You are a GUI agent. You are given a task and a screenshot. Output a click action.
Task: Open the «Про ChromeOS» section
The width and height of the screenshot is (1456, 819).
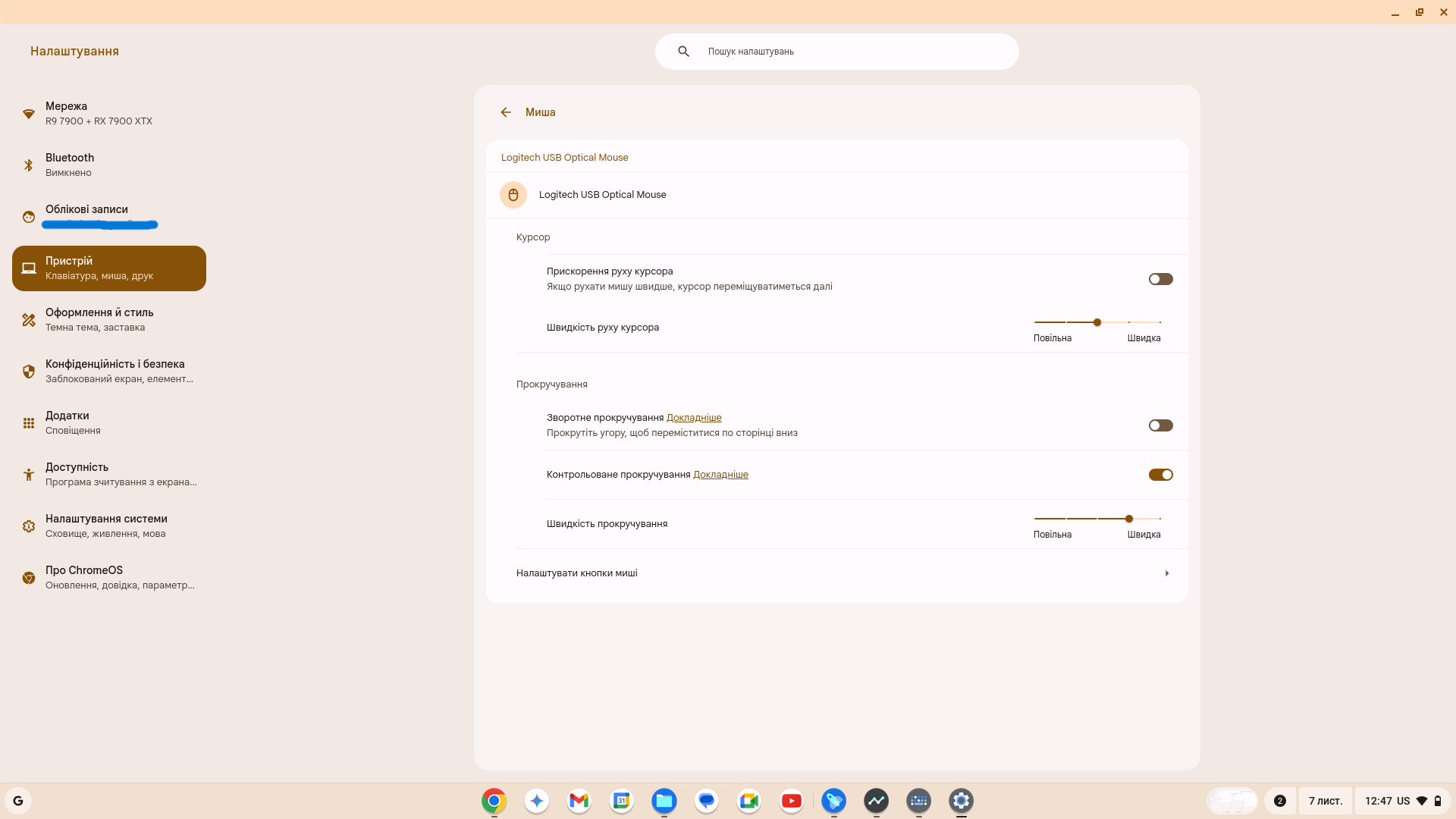pos(84,577)
